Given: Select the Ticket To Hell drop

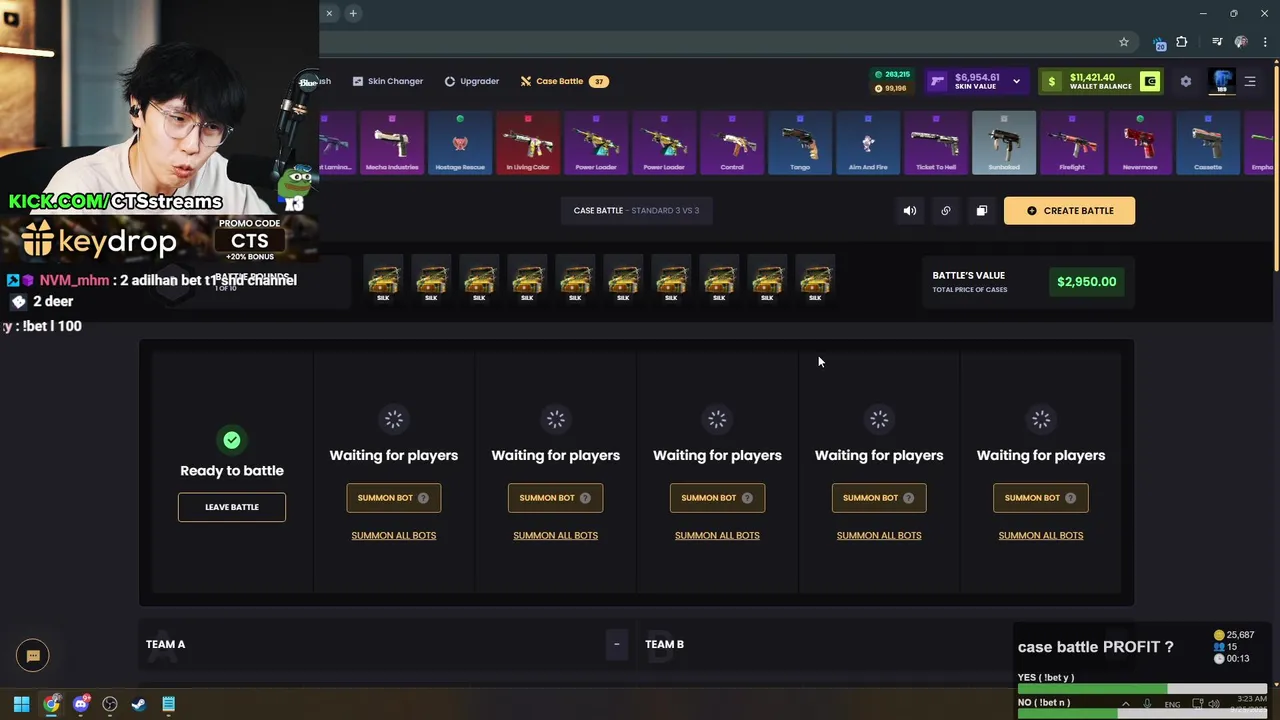Looking at the screenshot, I should click(x=936, y=143).
